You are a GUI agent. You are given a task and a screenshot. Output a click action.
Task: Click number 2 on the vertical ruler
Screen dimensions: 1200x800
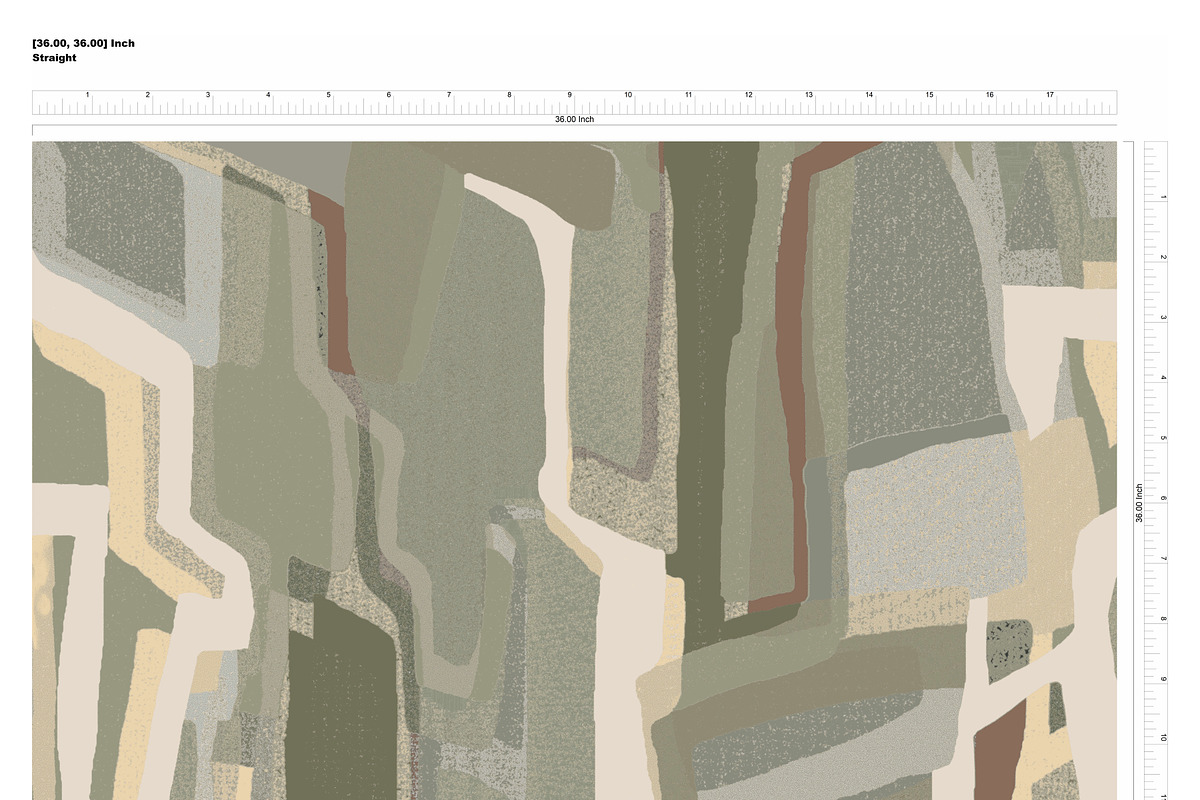click(1163, 257)
